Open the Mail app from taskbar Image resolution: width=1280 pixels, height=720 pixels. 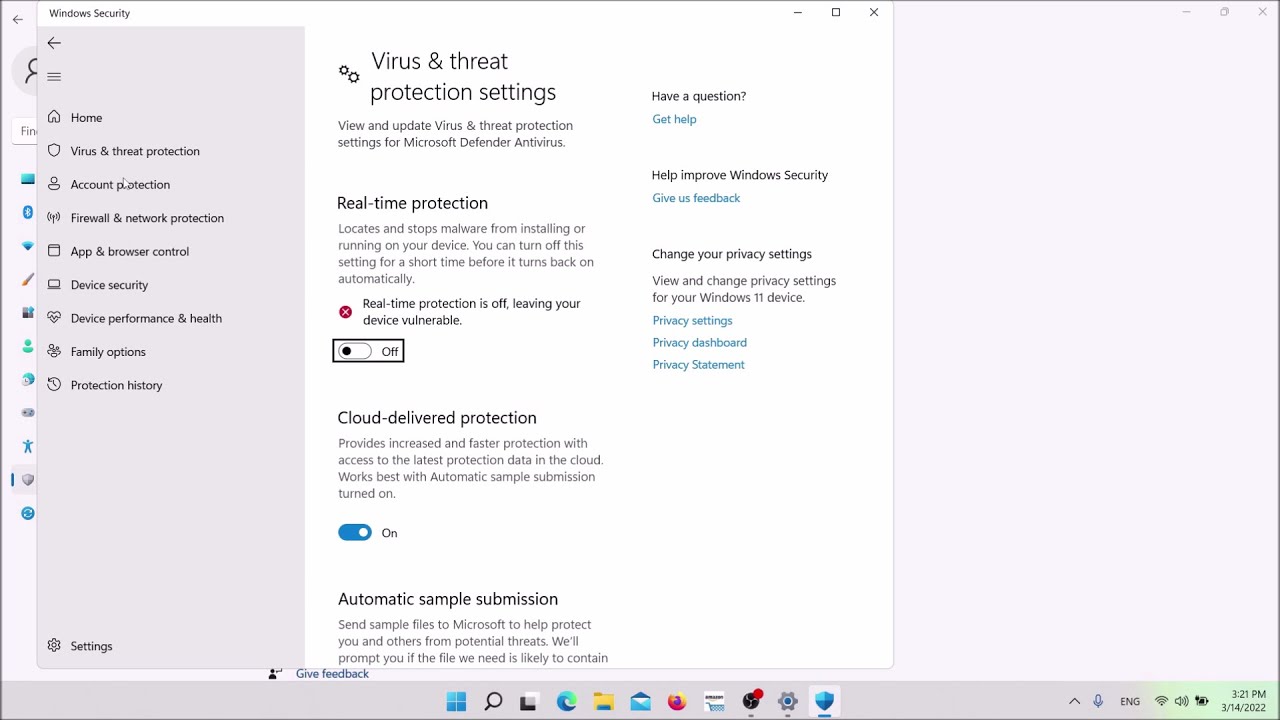point(640,702)
